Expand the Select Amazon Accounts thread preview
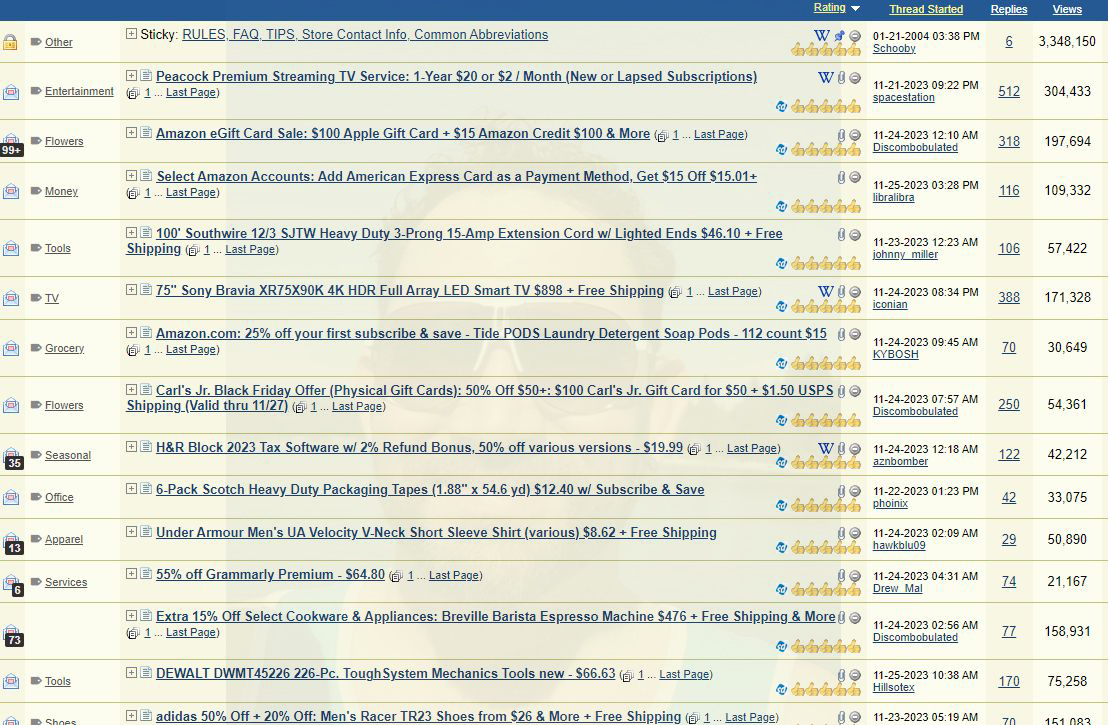Viewport: 1108px width, 725px height. [131, 175]
